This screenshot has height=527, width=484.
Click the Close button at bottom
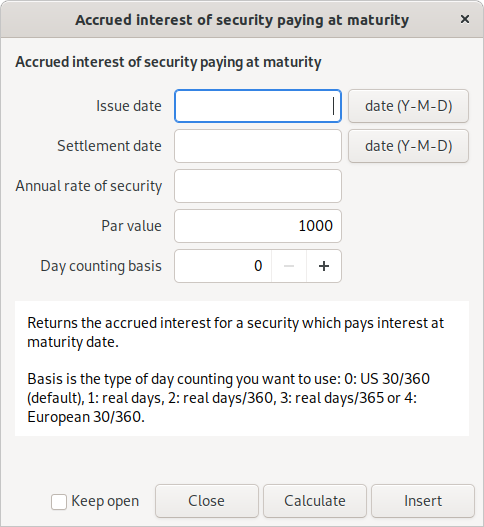click(207, 501)
